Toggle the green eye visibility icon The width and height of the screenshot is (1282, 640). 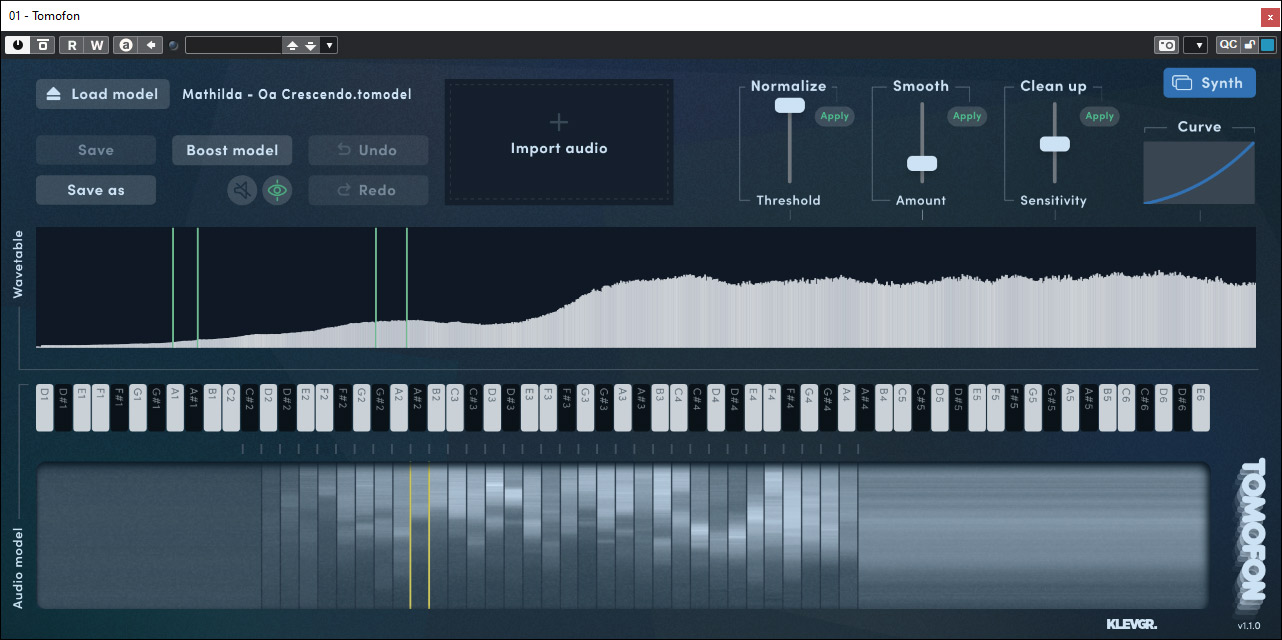pyautogui.click(x=277, y=190)
